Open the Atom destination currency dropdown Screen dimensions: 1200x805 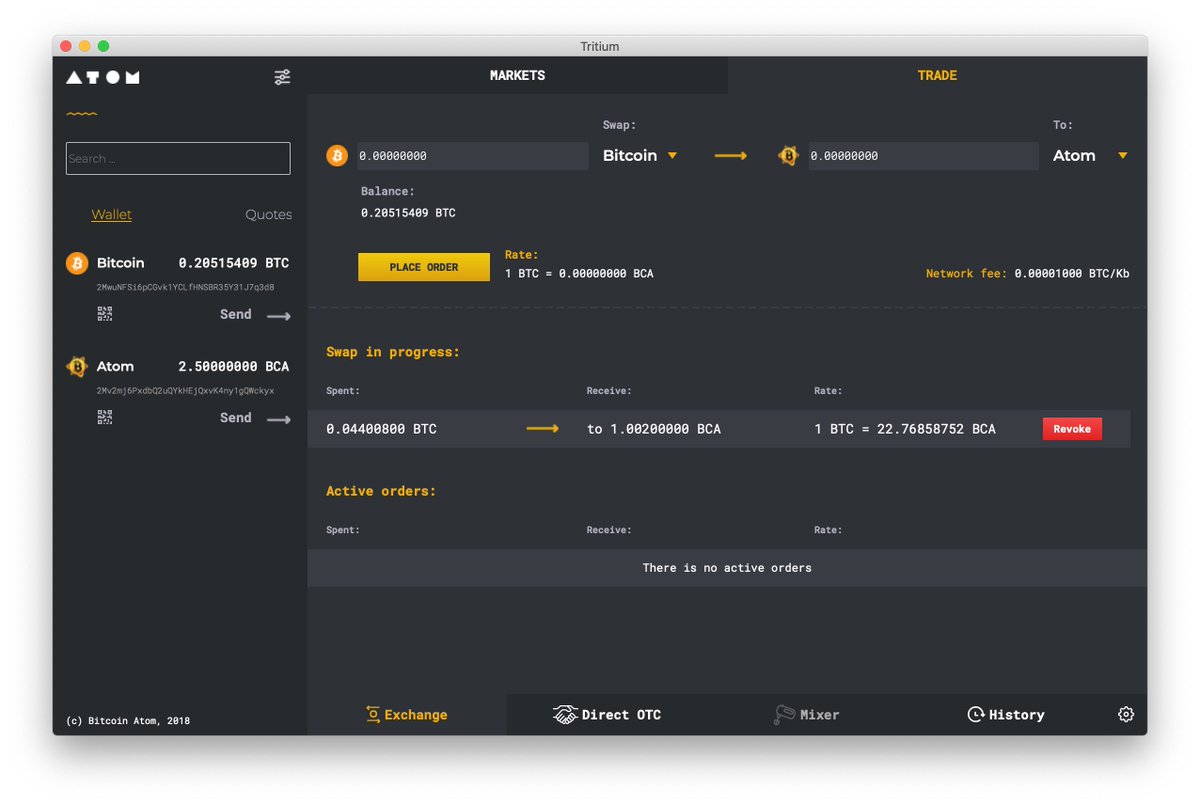point(1090,155)
